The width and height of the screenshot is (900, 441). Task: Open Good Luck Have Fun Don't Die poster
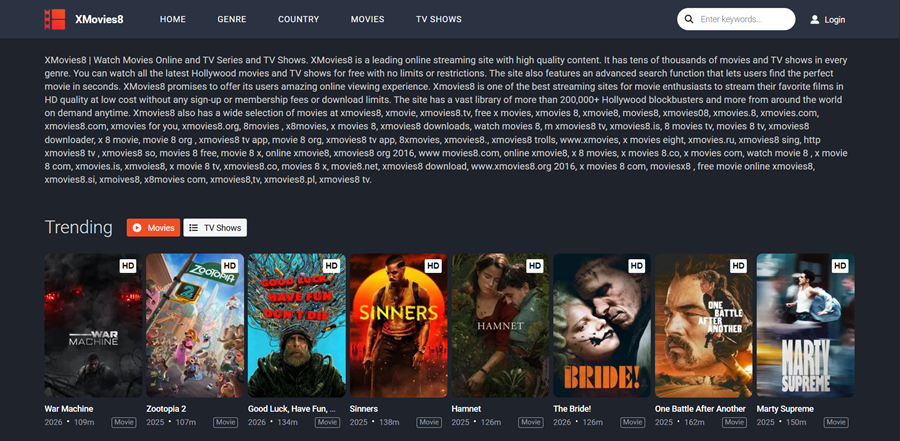[297, 326]
